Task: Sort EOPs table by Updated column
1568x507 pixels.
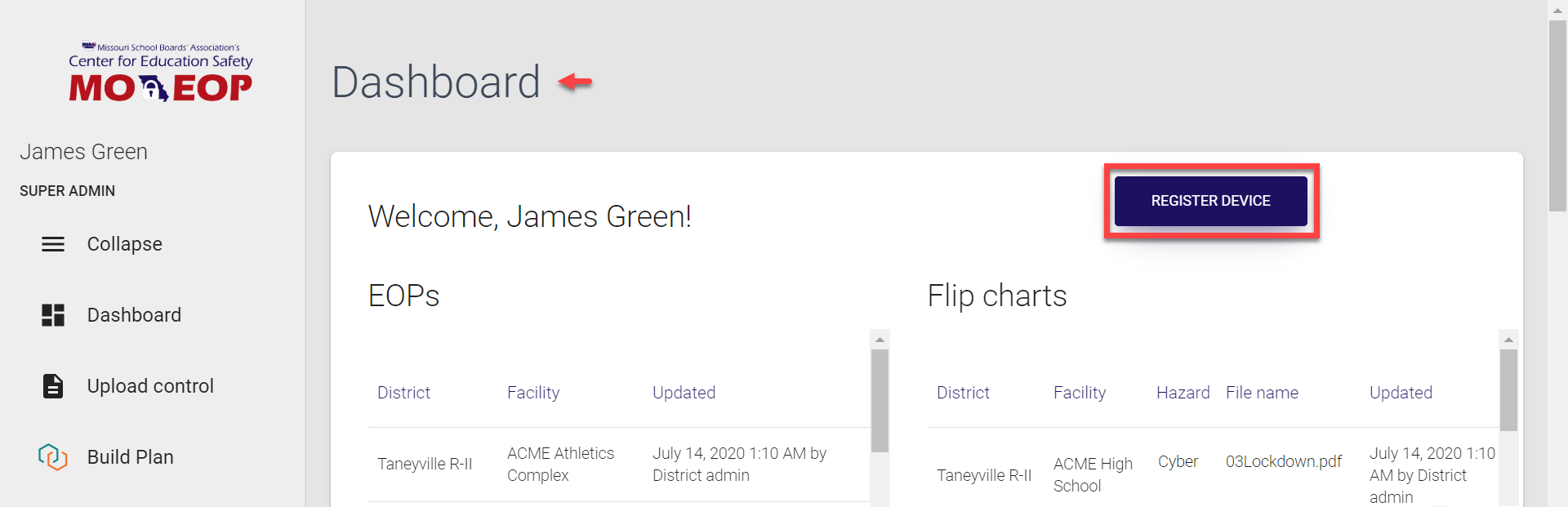Action: click(x=684, y=393)
